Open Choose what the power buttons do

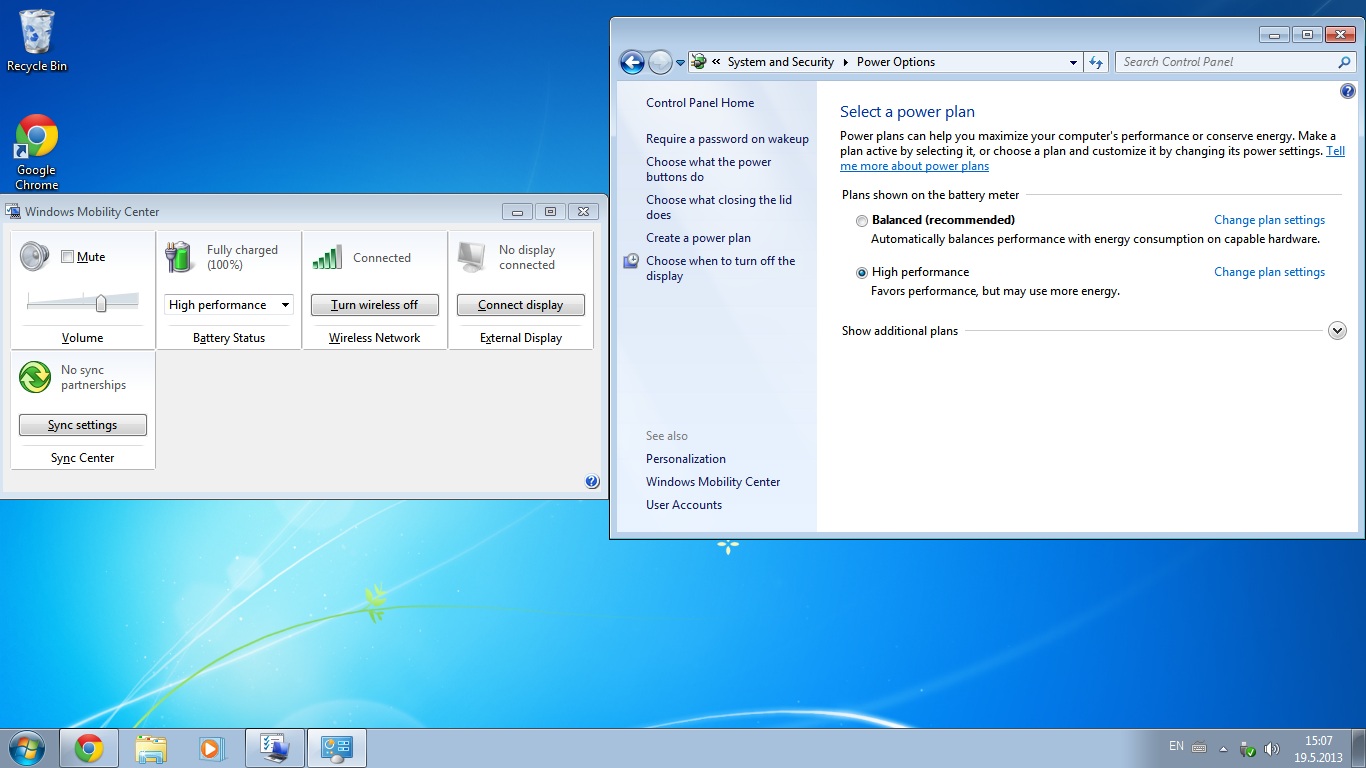(709, 169)
